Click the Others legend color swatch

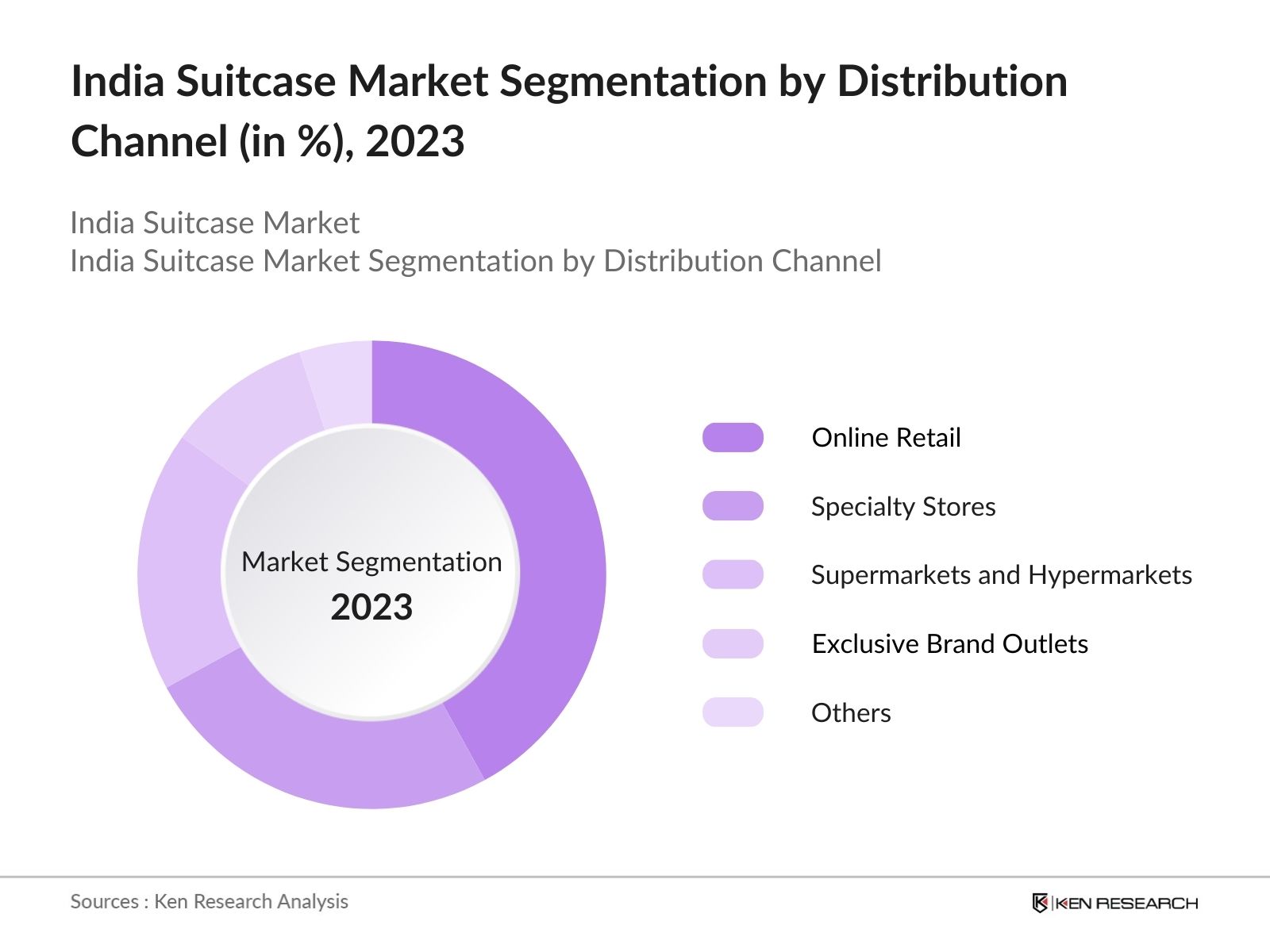(x=733, y=712)
